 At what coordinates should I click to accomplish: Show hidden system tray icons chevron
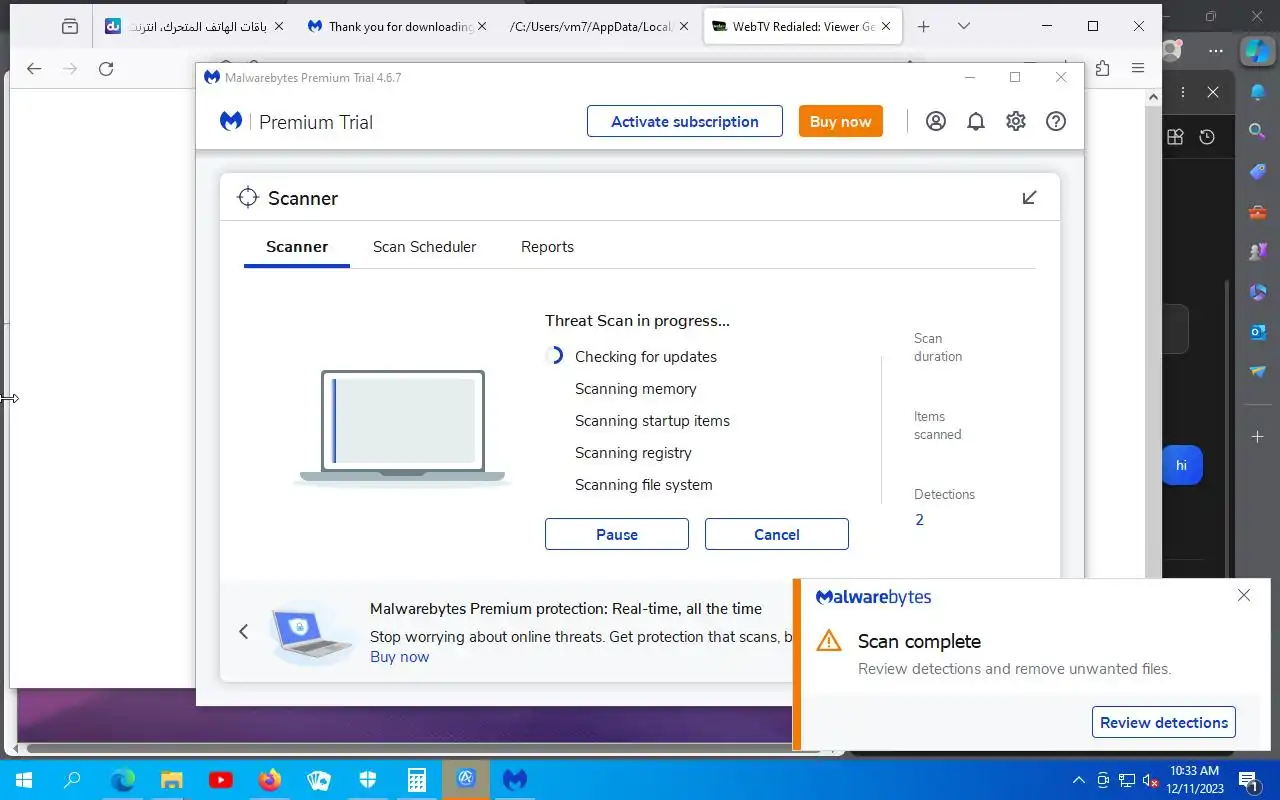(1078, 780)
